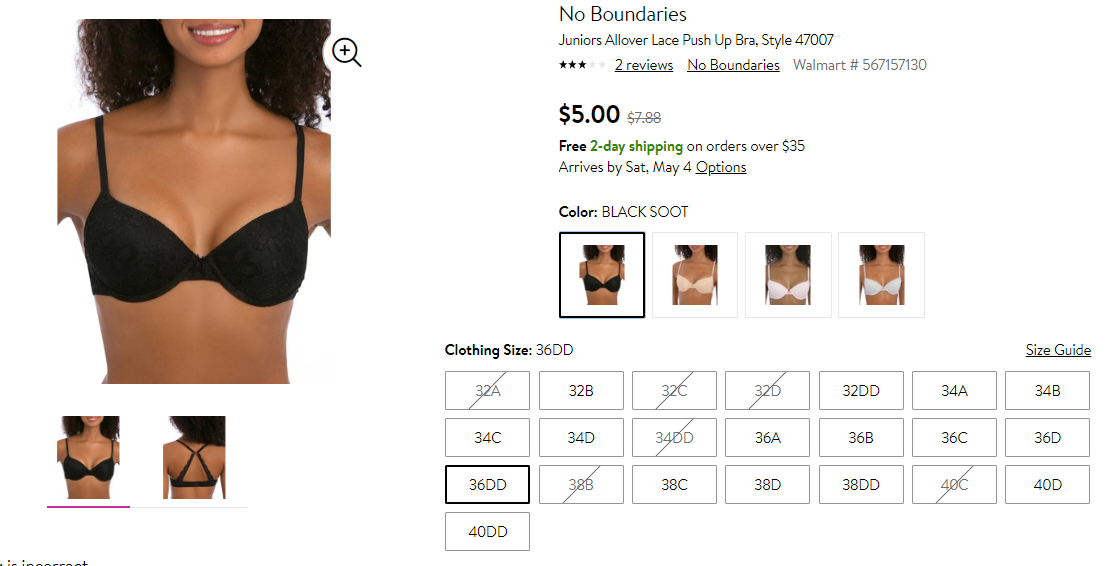The height and width of the screenshot is (566, 1114).
Task: Click the star rating icons
Action: click(583, 65)
